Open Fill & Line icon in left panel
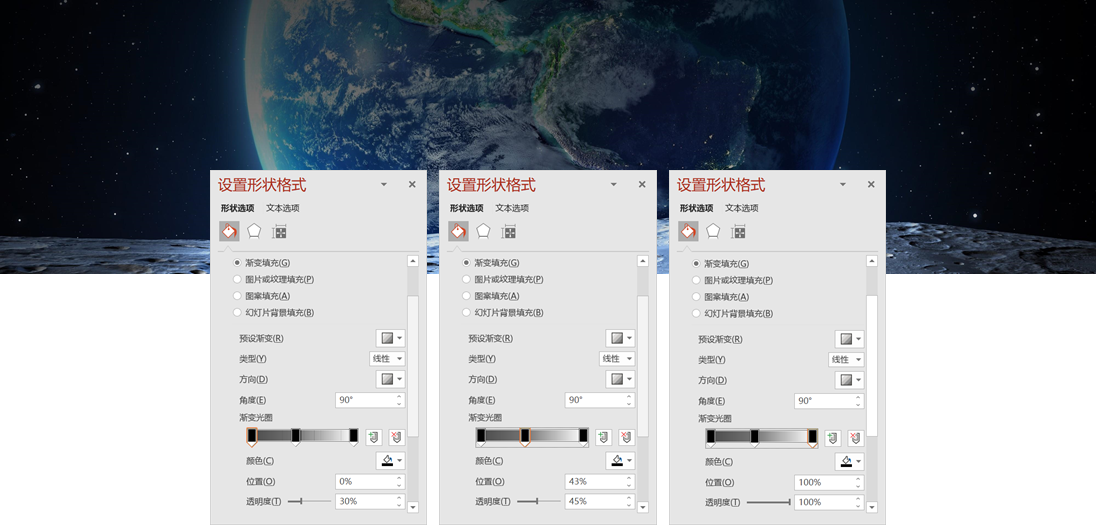 229,231
